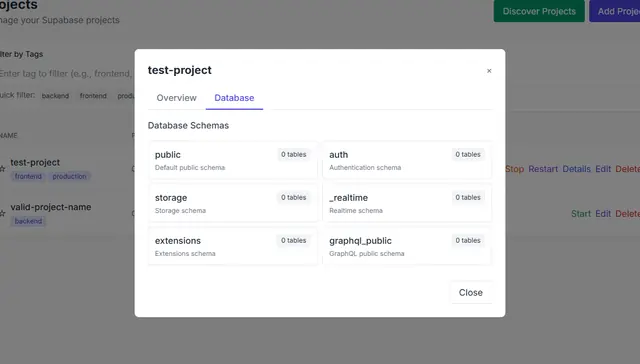Click the 0 tables badge for extensions
The height and width of the screenshot is (364, 640).
click(x=293, y=240)
